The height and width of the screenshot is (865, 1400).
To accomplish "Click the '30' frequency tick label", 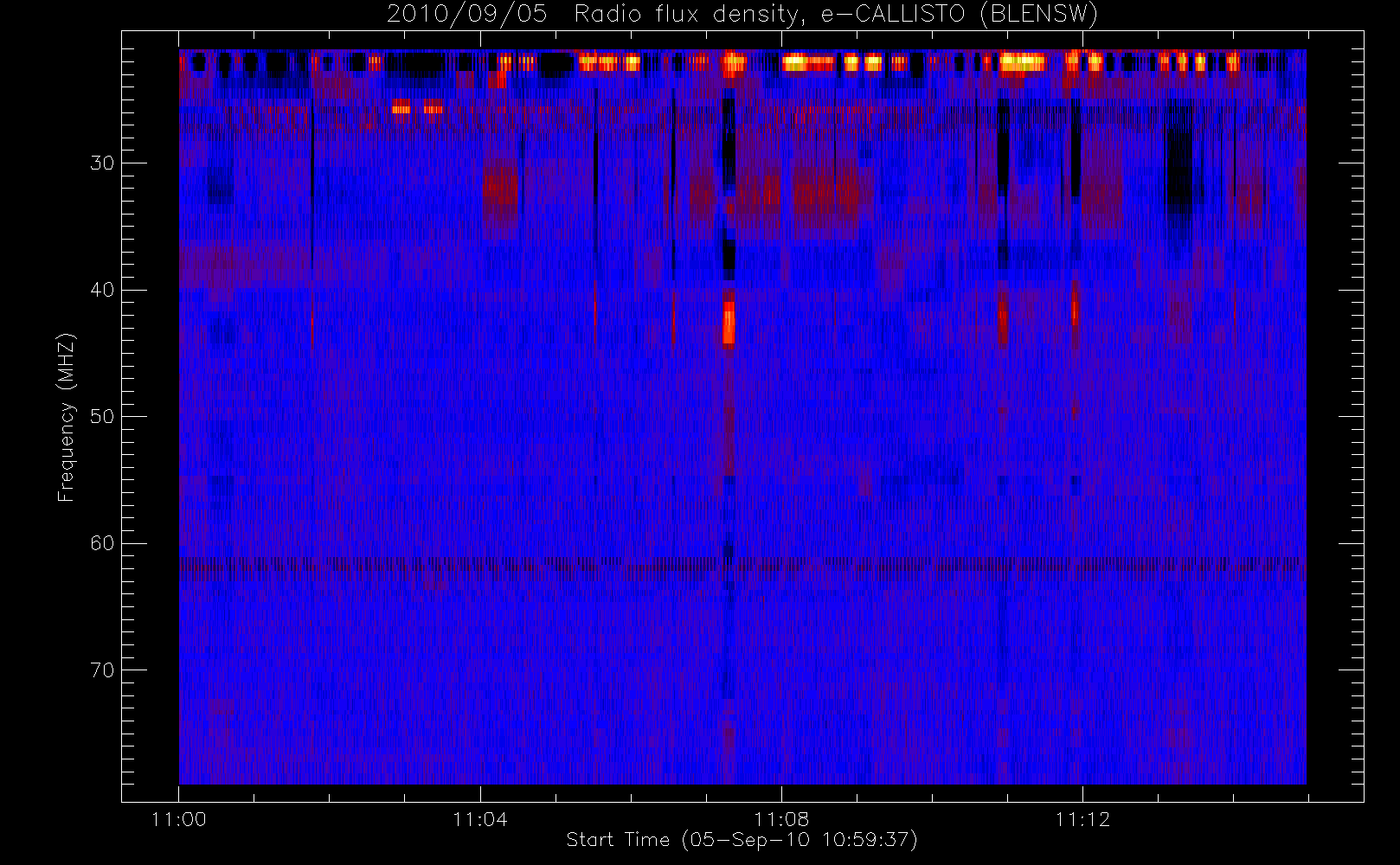I will point(102,163).
